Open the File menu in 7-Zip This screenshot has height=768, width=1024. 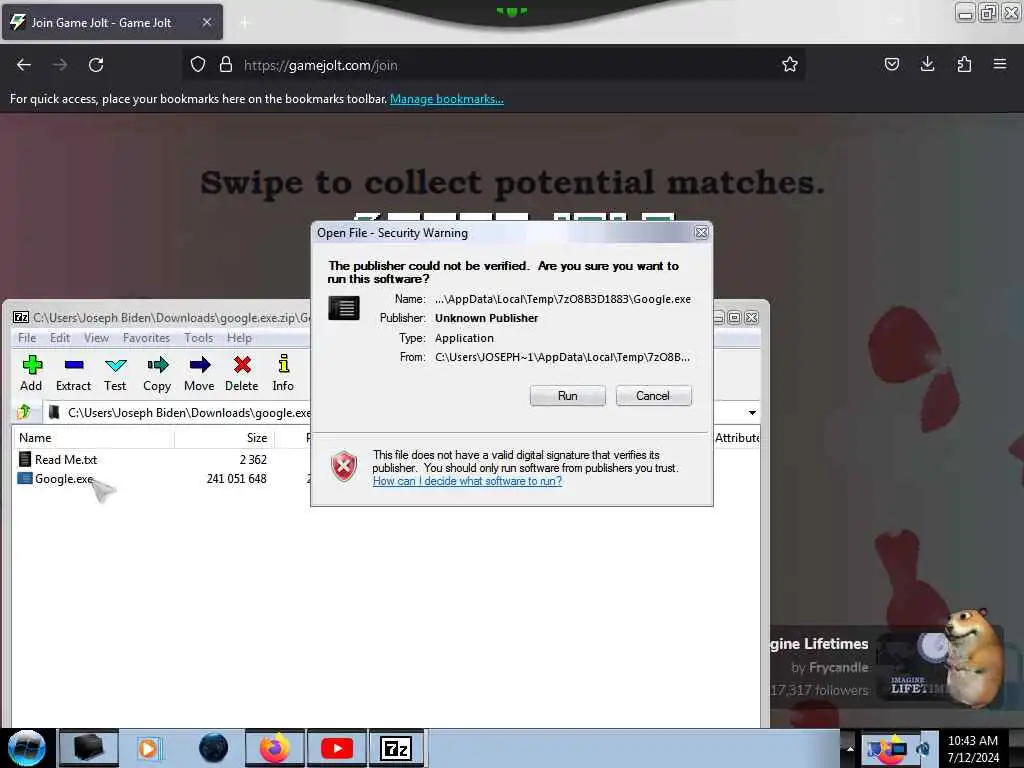pyautogui.click(x=27, y=338)
